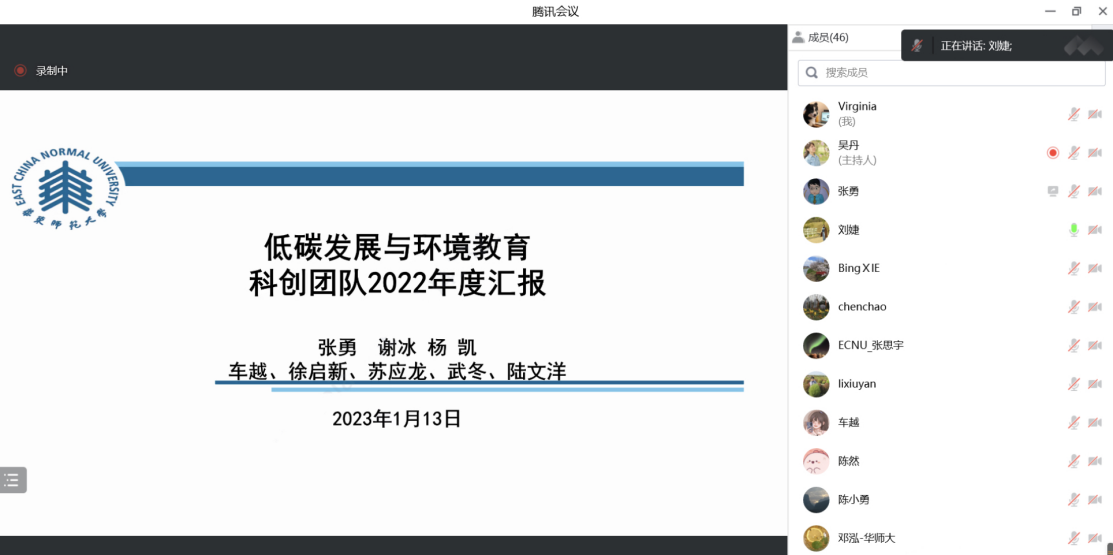Toggle the camera icon in Virginia's row
1113x555 pixels.
click(x=1094, y=114)
